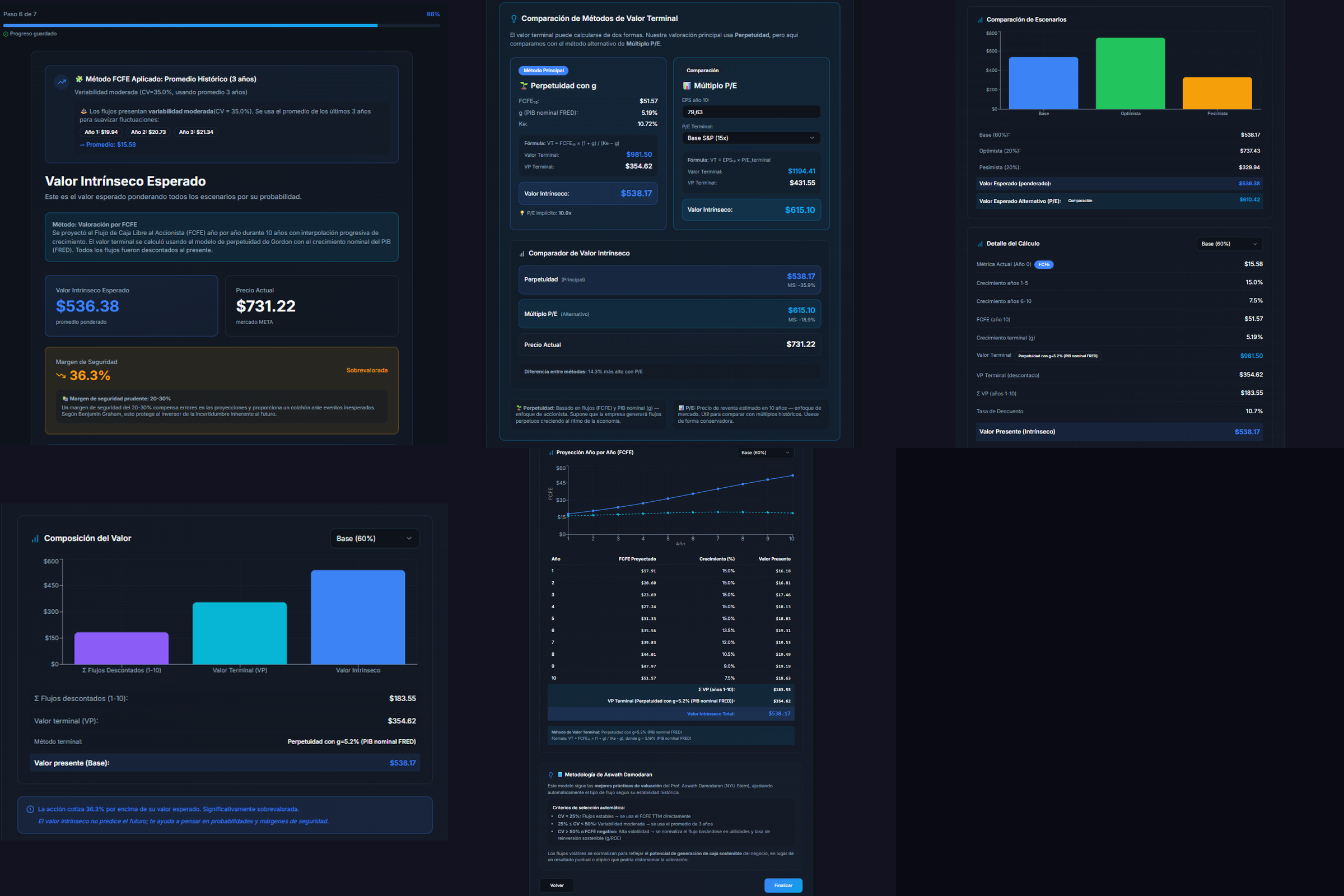Click the lightbulb icon next to Comparación de Métodos
The width and height of the screenshot is (1344, 896).
514,19
